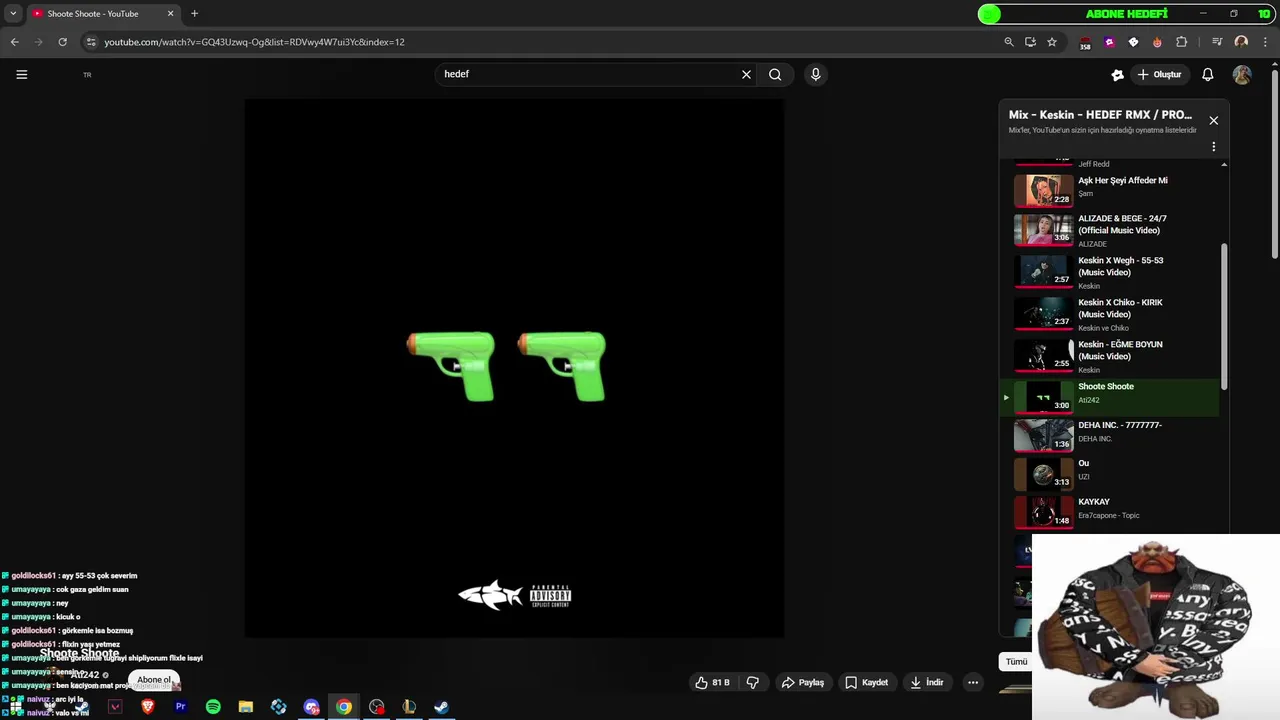Click the Chrome address bar URL

tap(254, 42)
